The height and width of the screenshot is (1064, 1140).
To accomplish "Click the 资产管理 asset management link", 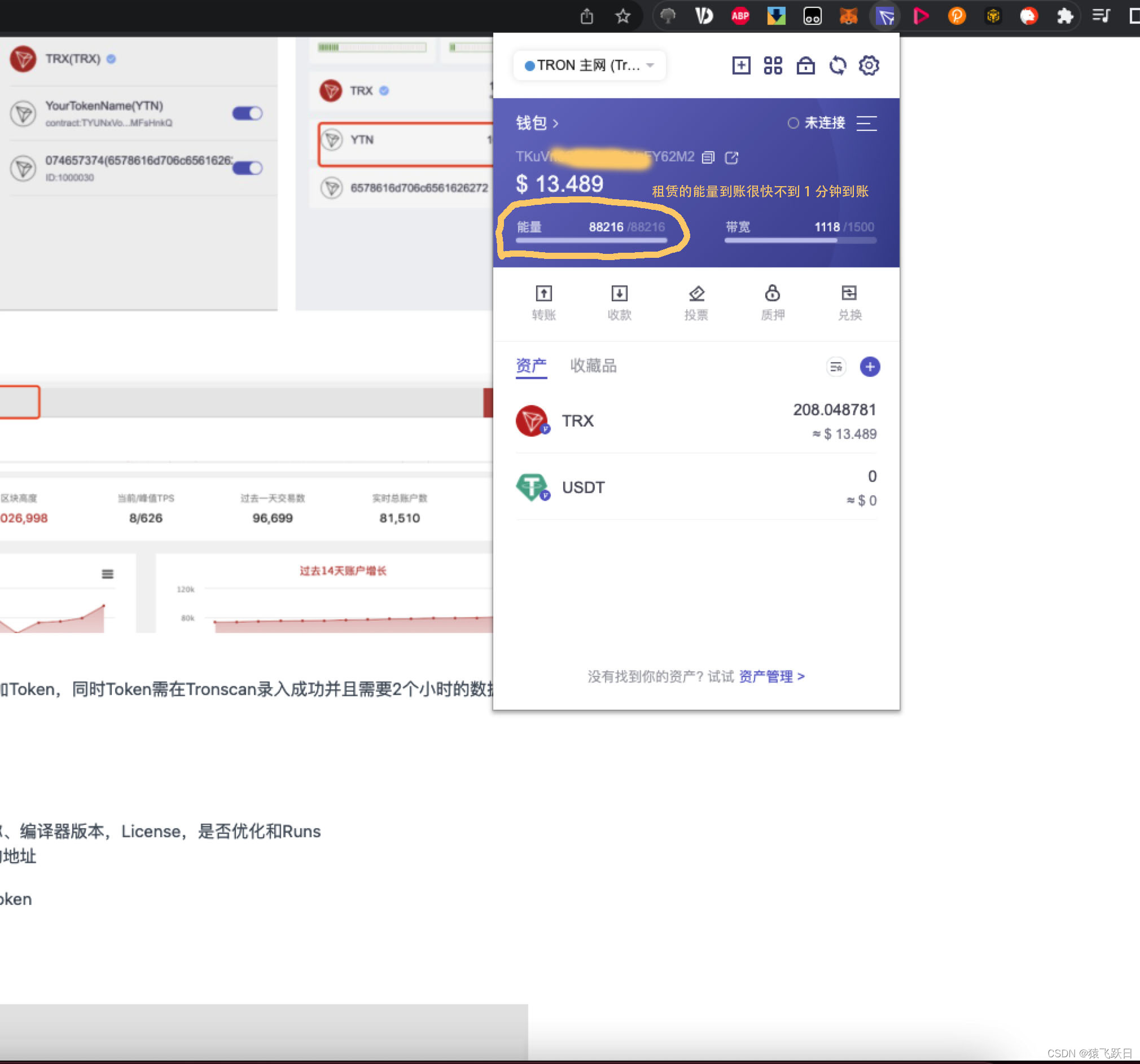I will 772,676.
